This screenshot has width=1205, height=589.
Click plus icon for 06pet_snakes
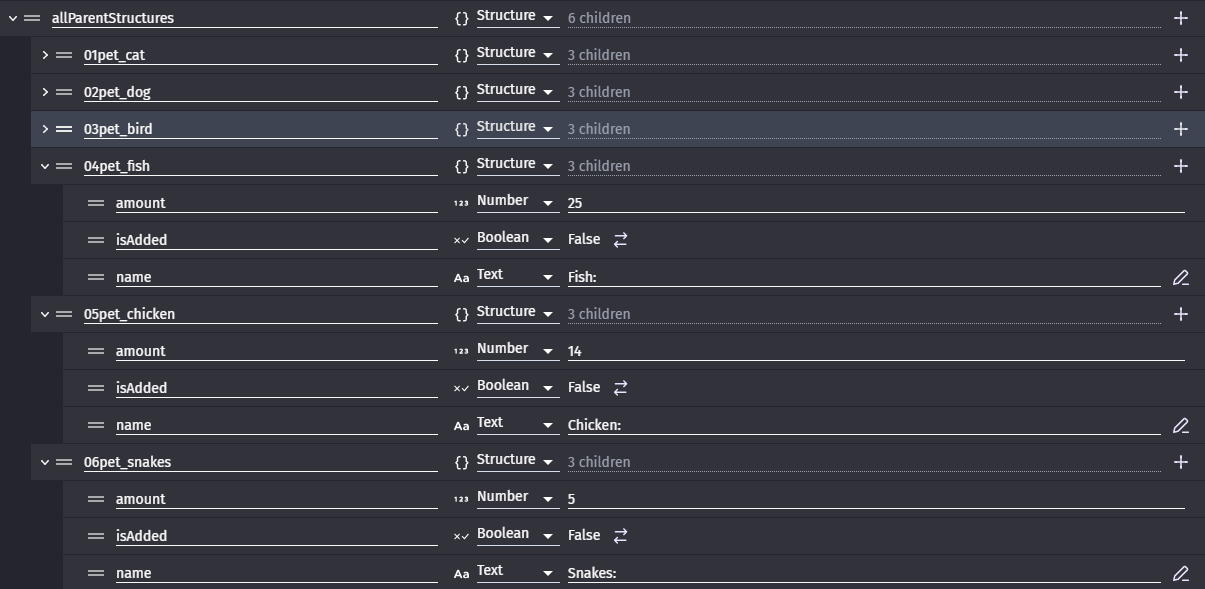(x=1180, y=462)
